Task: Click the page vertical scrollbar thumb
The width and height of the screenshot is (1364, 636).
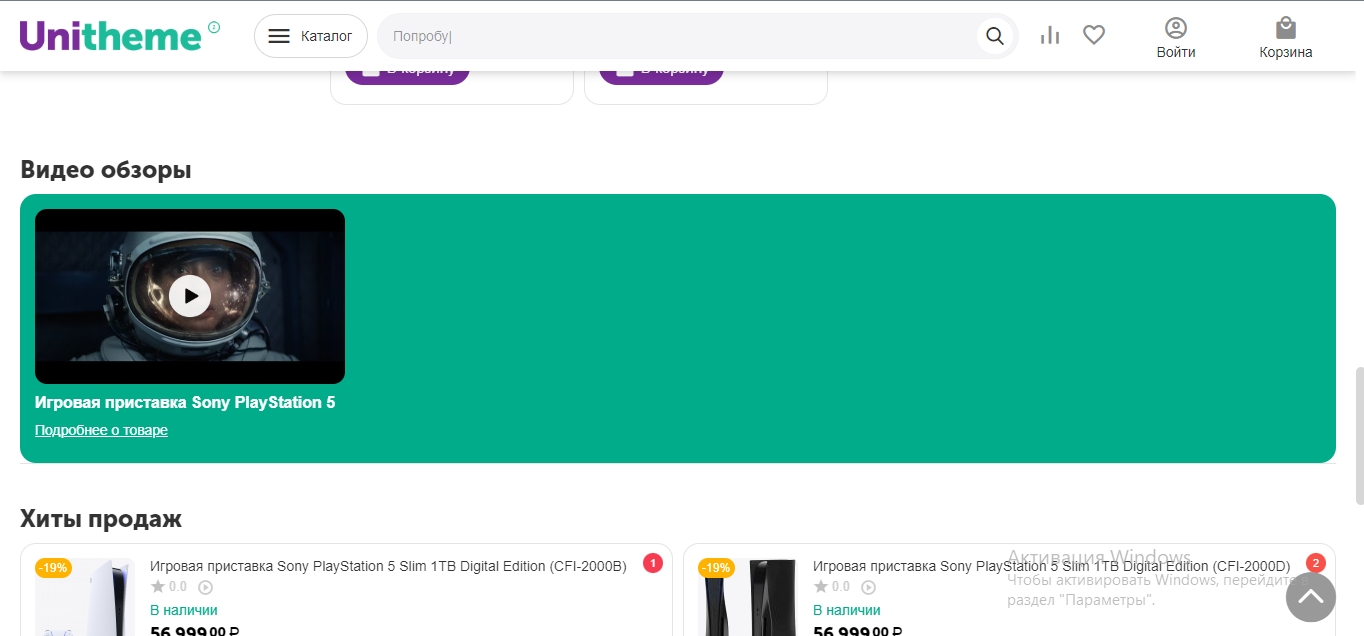Action: coord(1358,435)
